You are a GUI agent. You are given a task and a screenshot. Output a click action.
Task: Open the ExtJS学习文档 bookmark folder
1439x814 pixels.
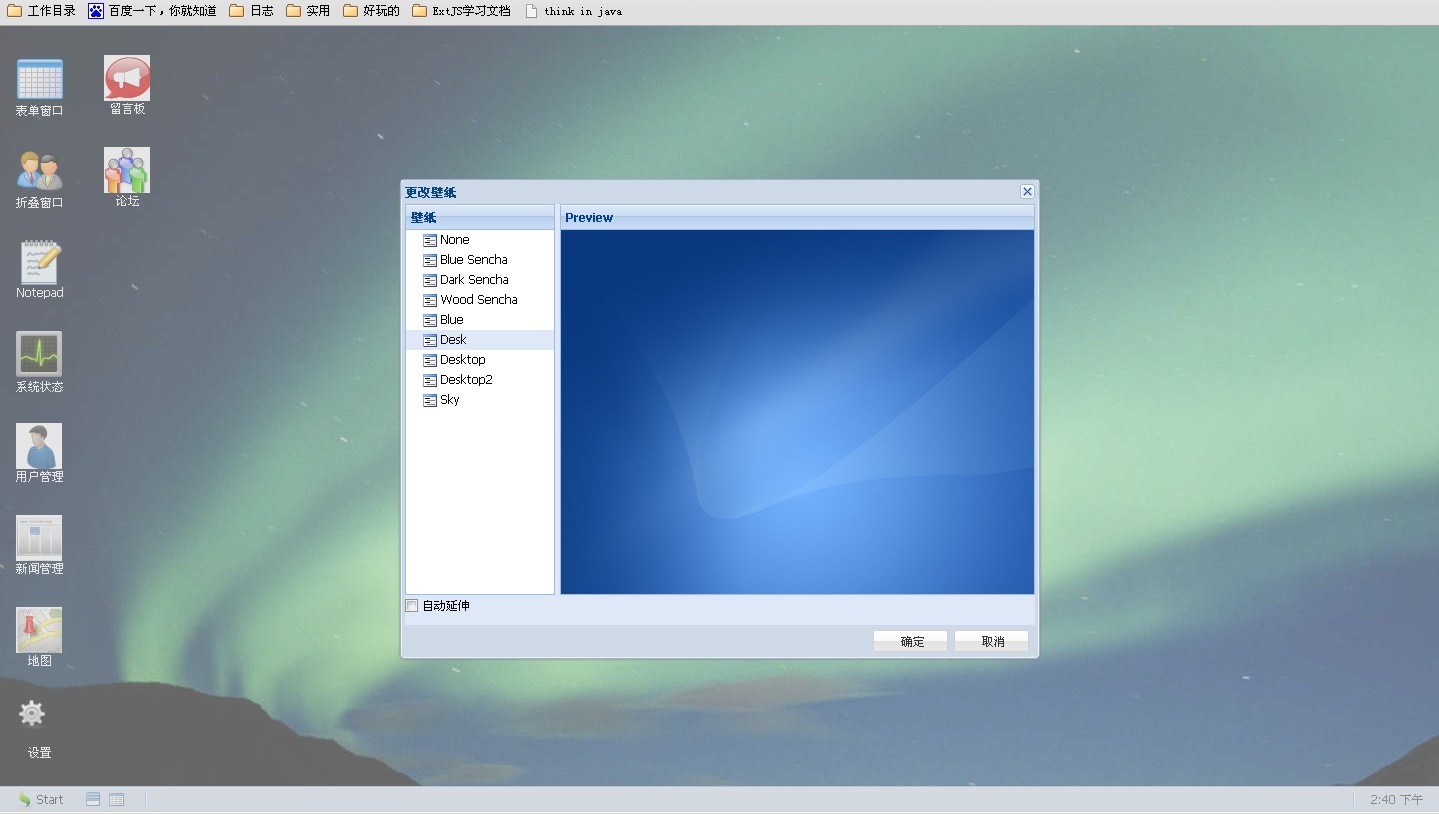tap(461, 11)
